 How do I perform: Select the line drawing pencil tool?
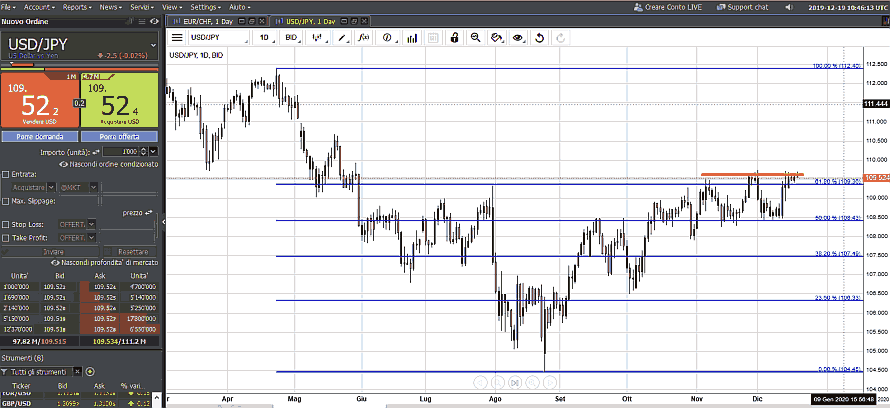pyautogui.click(x=342, y=37)
